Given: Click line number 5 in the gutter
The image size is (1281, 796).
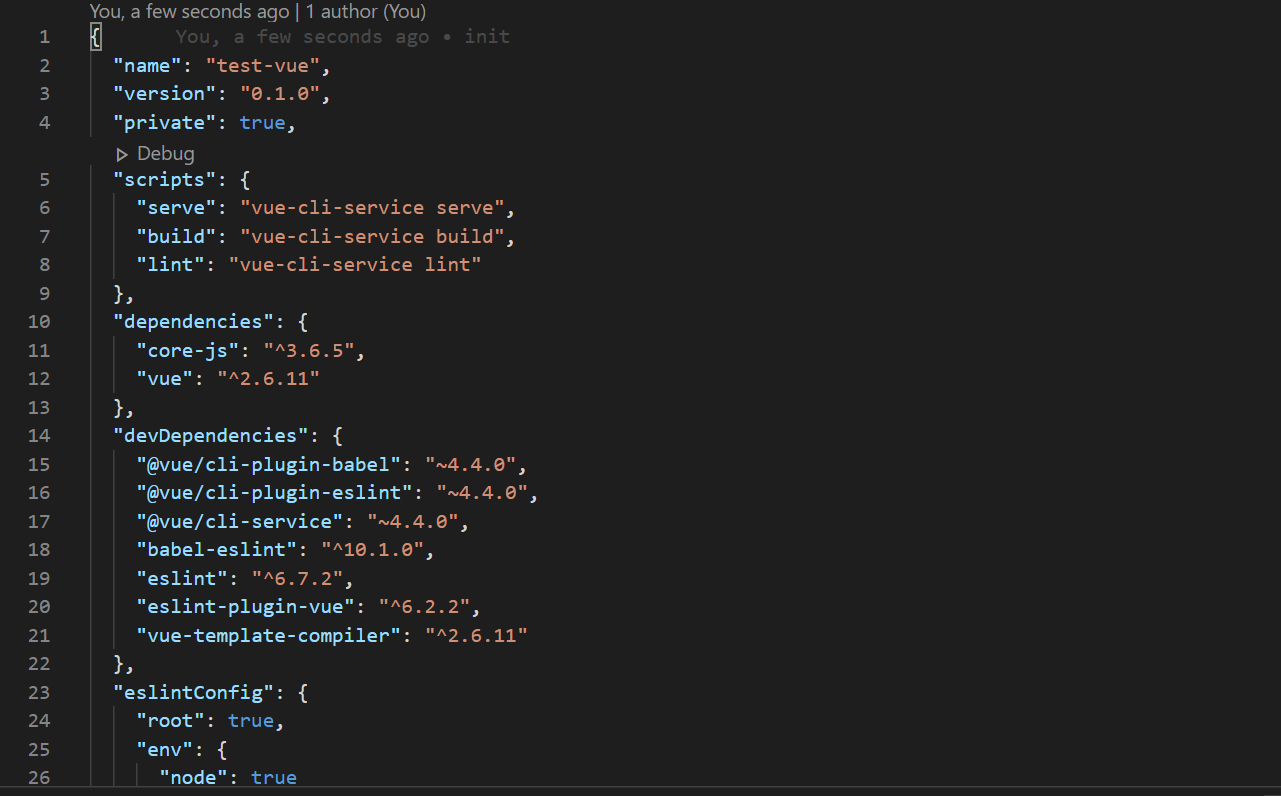Looking at the screenshot, I should tap(44, 180).
